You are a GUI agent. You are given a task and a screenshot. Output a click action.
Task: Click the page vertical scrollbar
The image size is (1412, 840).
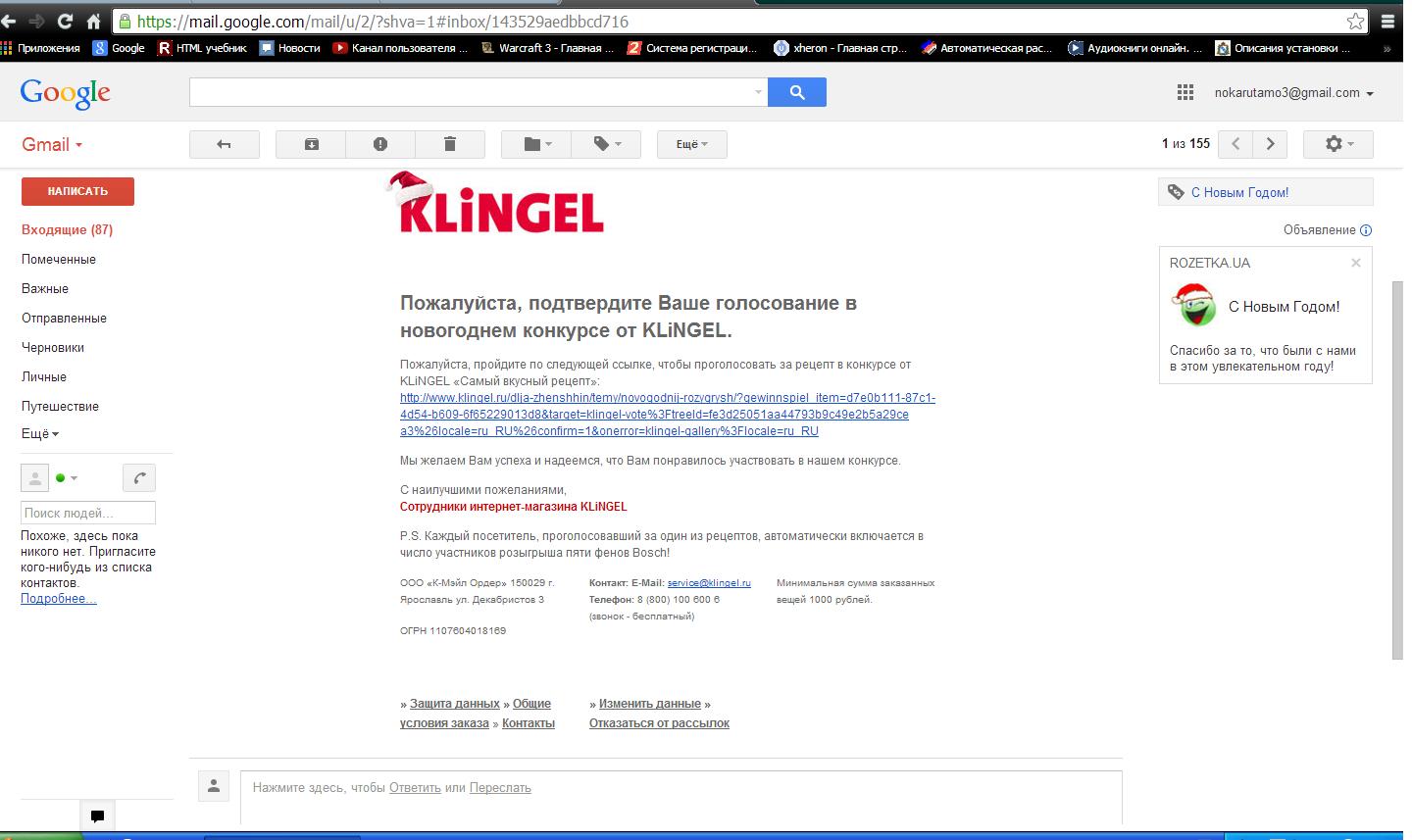tap(1398, 470)
